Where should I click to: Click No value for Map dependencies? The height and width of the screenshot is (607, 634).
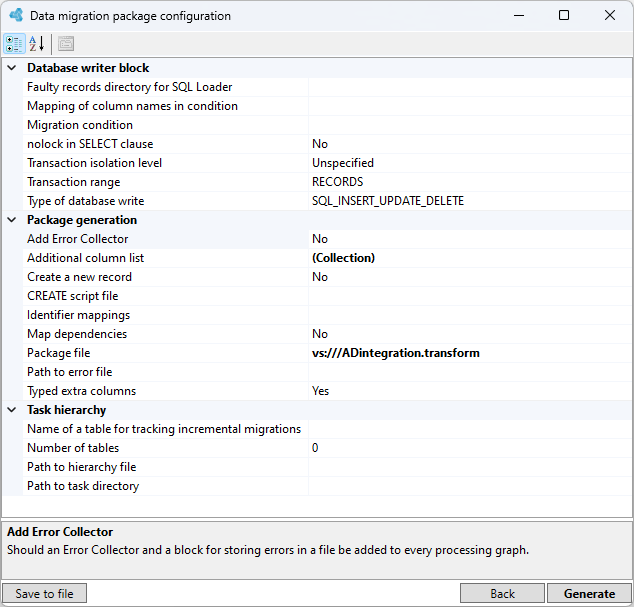[x=470, y=334]
